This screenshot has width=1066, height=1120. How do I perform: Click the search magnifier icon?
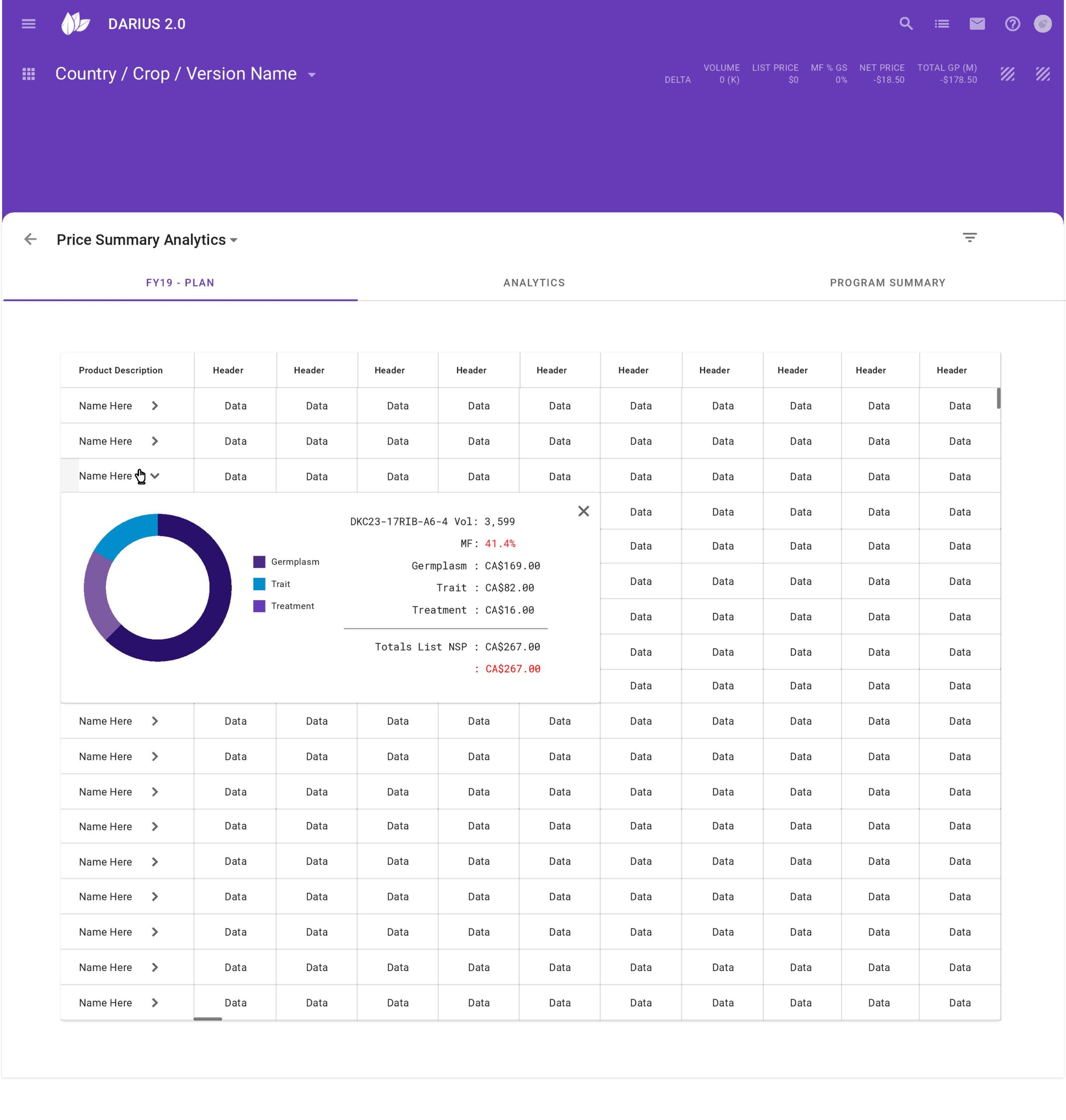pyautogui.click(x=906, y=24)
